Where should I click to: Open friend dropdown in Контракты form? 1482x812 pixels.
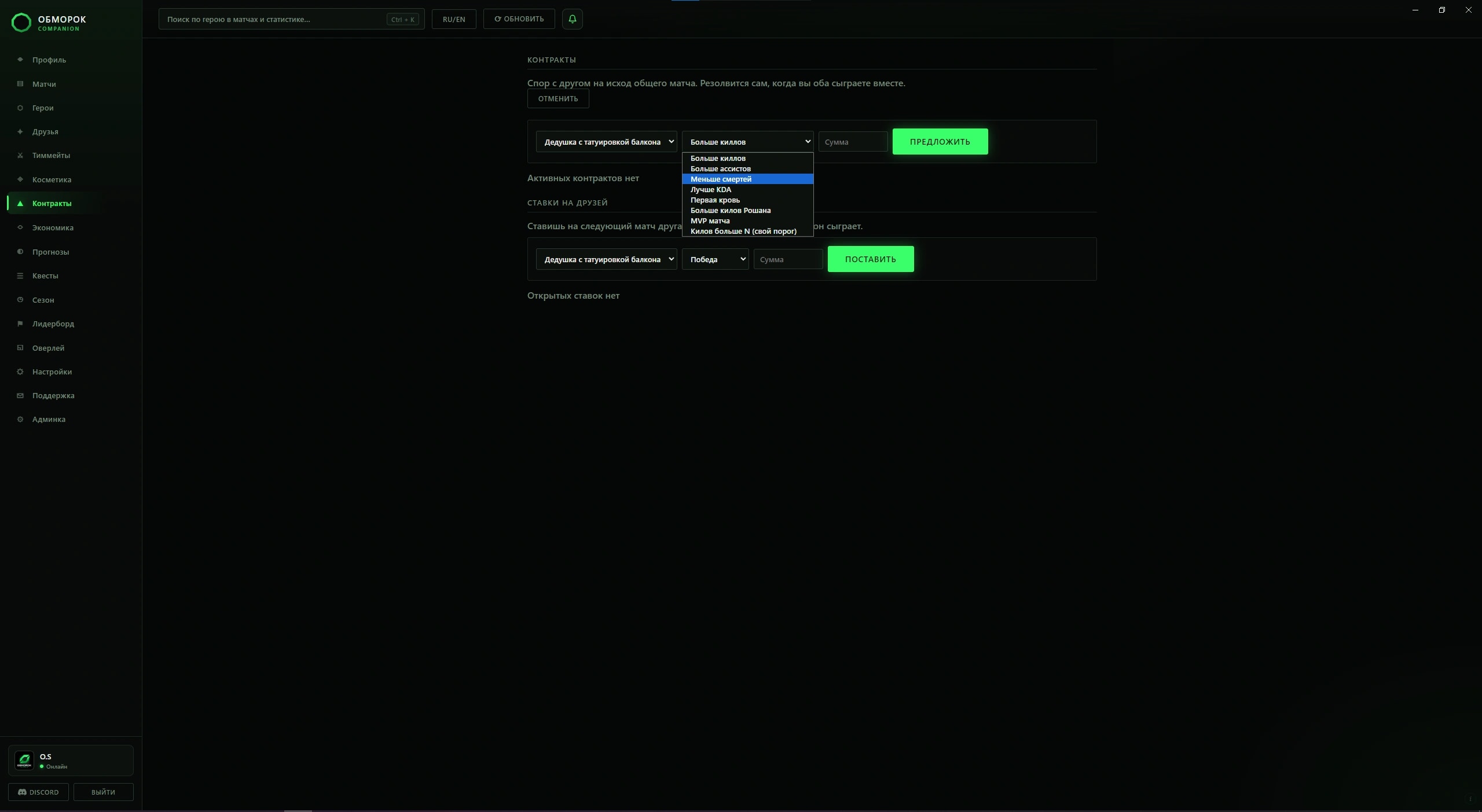pyautogui.click(x=606, y=142)
